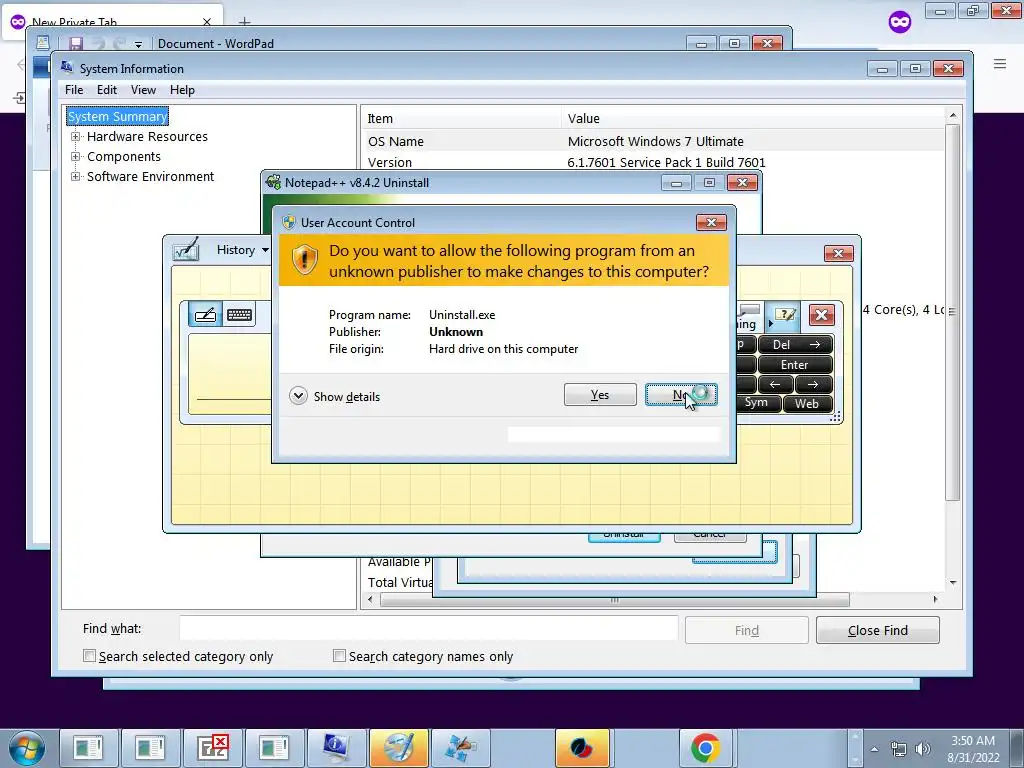The height and width of the screenshot is (768, 1024).
Task: Open the browser hamburger menu
Action: pos(999,63)
